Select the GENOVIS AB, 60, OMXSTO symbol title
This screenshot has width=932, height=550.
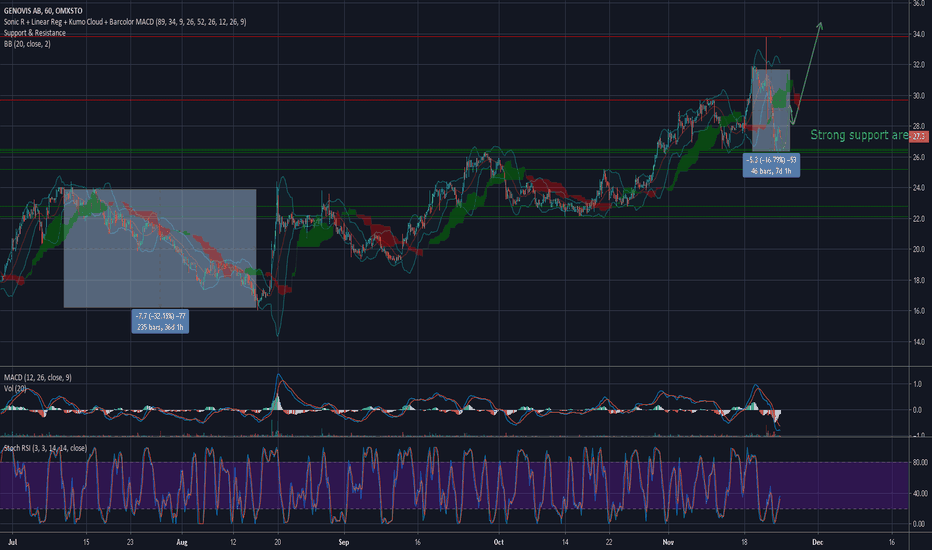[43, 11]
